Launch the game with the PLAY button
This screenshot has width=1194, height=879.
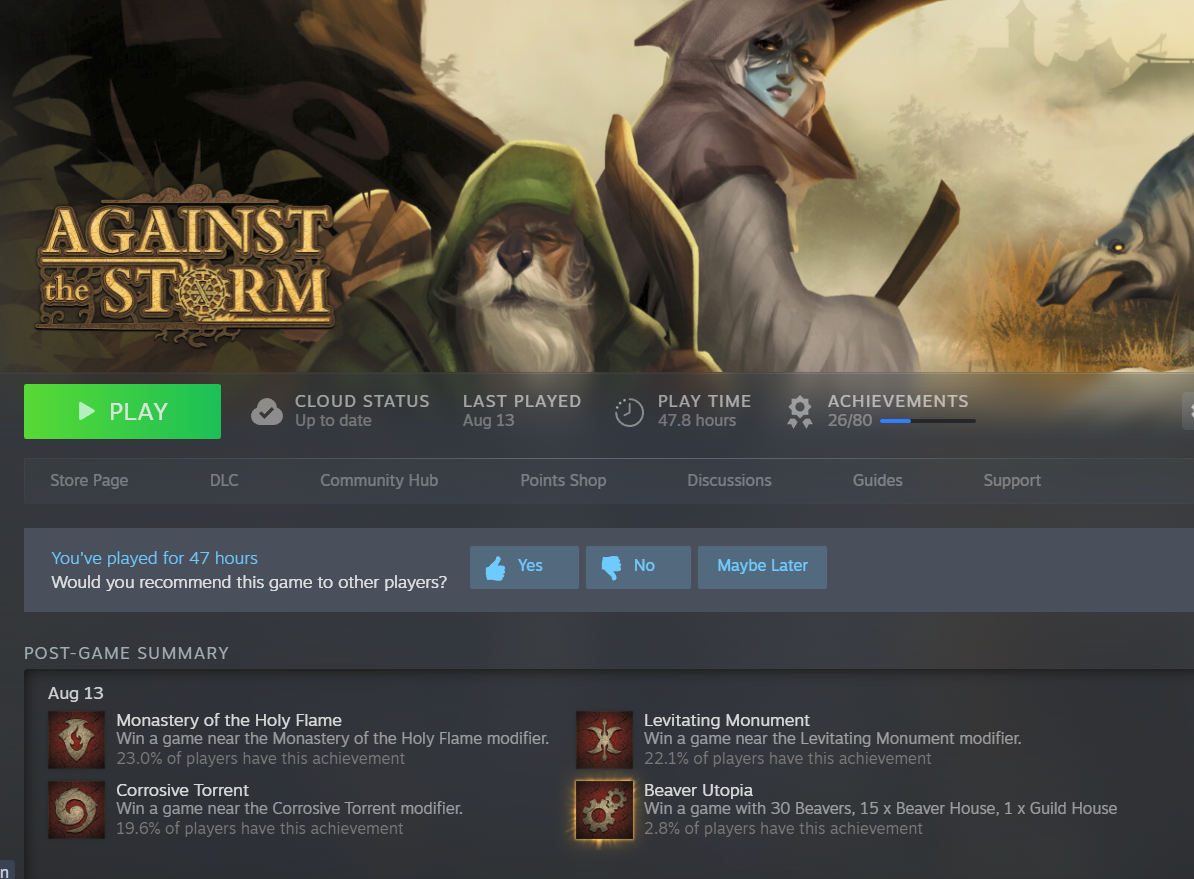[123, 411]
